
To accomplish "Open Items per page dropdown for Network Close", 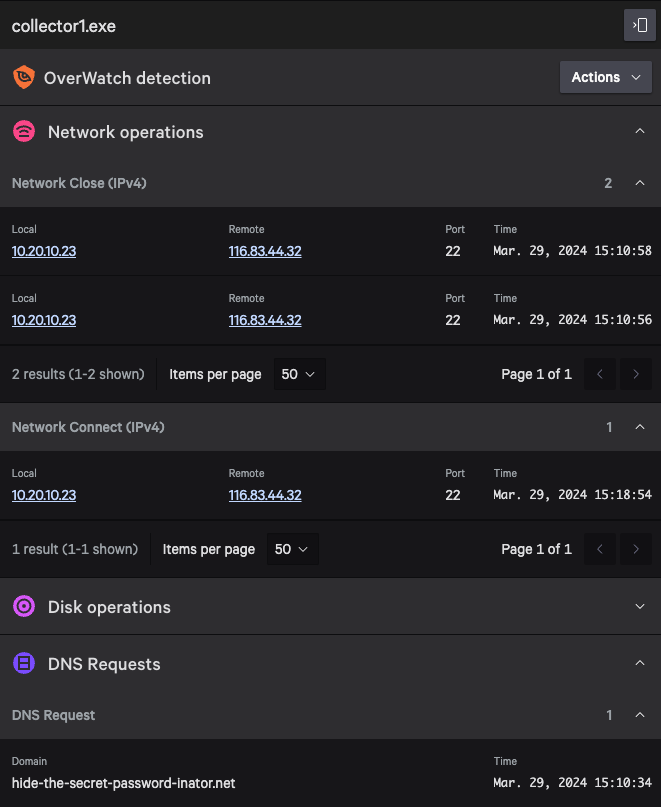I will (x=299, y=374).
